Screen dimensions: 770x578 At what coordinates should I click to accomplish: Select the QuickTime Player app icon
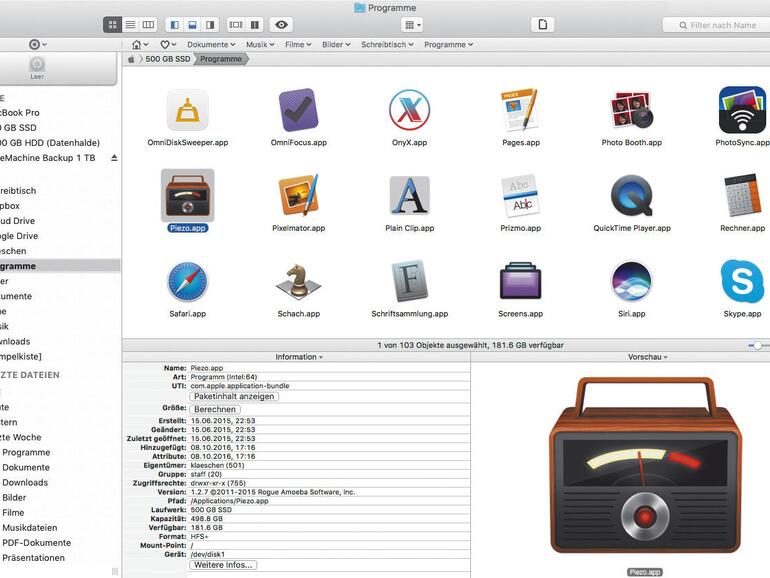click(x=631, y=195)
